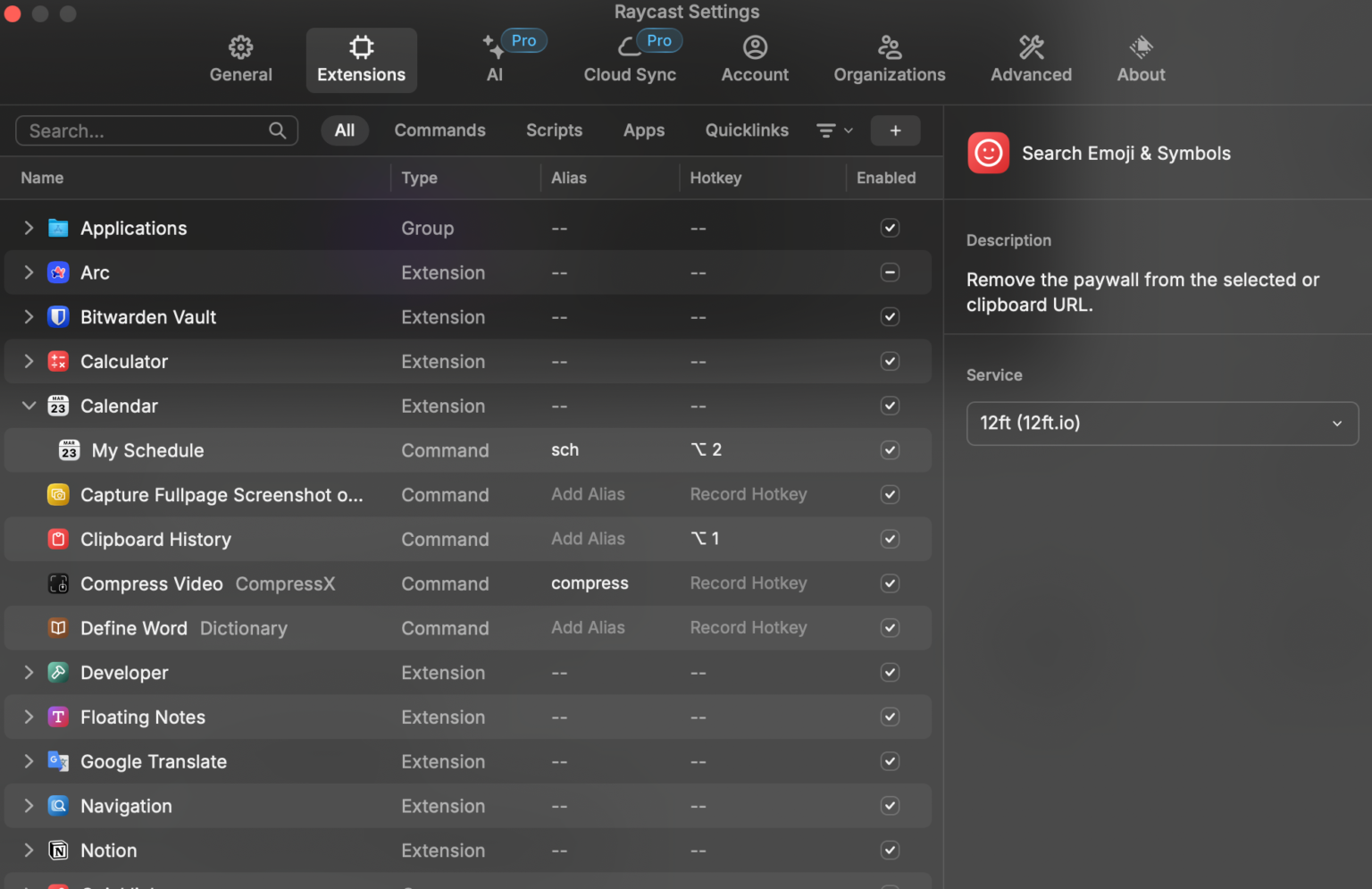Expand the Applications group
Image resolution: width=1372 pixels, height=889 pixels.
[29, 228]
